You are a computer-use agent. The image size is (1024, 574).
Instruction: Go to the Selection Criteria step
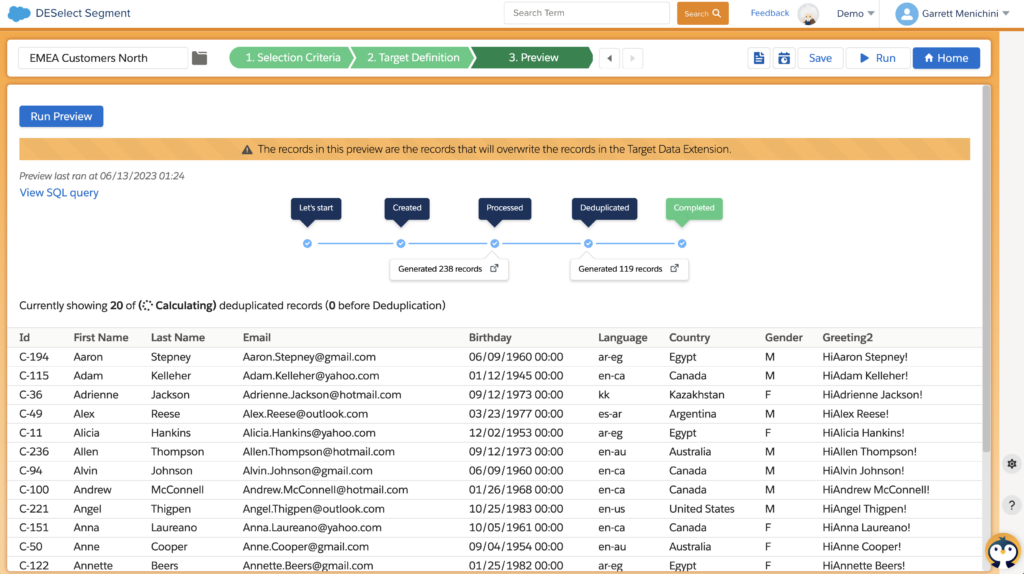coord(291,58)
